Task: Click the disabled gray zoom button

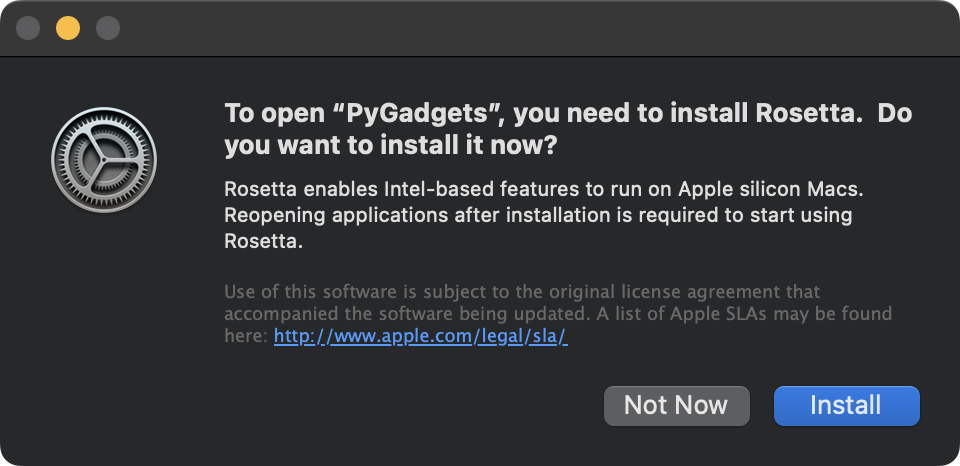Action: point(108,28)
